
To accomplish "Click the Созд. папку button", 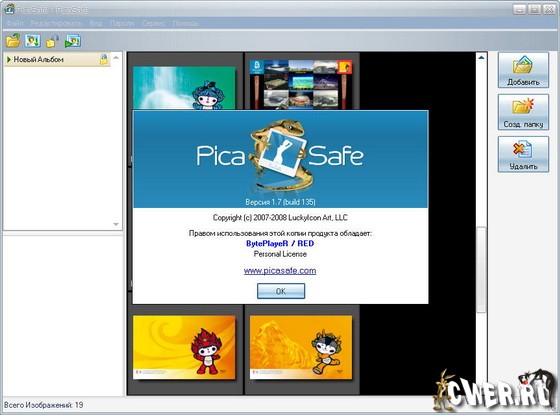I will [523, 112].
